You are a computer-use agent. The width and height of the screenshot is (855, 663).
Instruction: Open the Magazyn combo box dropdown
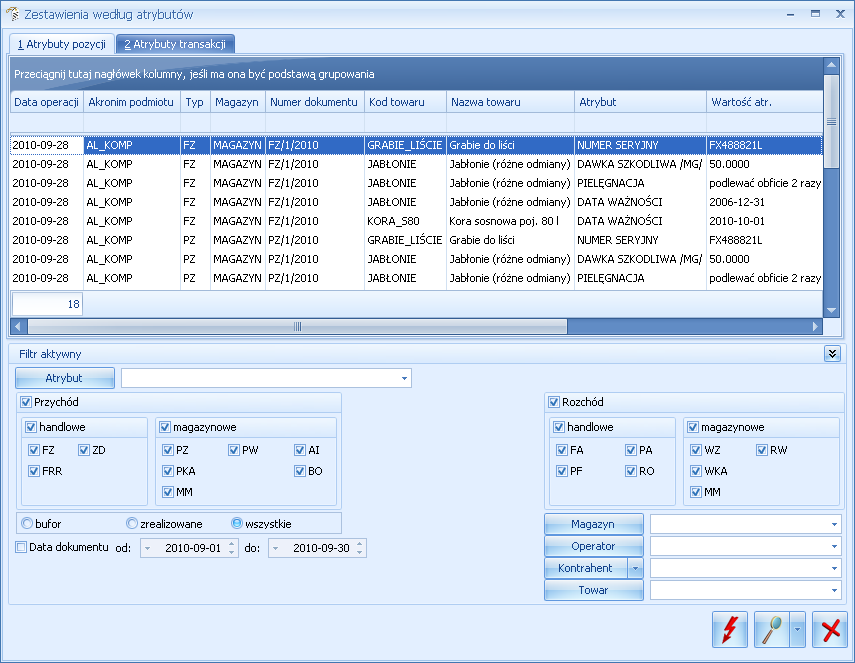pos(834,525)
